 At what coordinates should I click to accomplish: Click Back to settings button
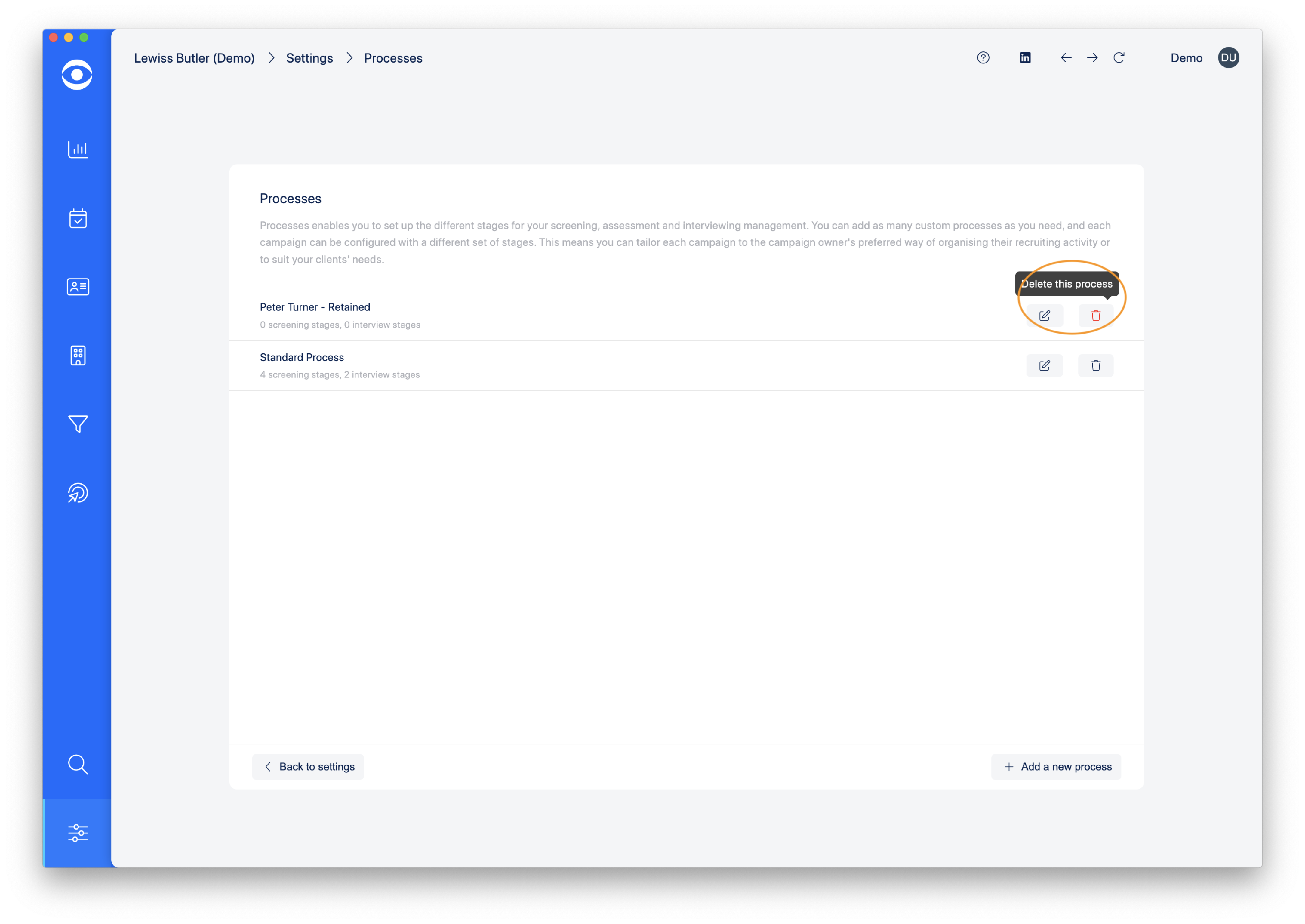(x=308, y=767)
